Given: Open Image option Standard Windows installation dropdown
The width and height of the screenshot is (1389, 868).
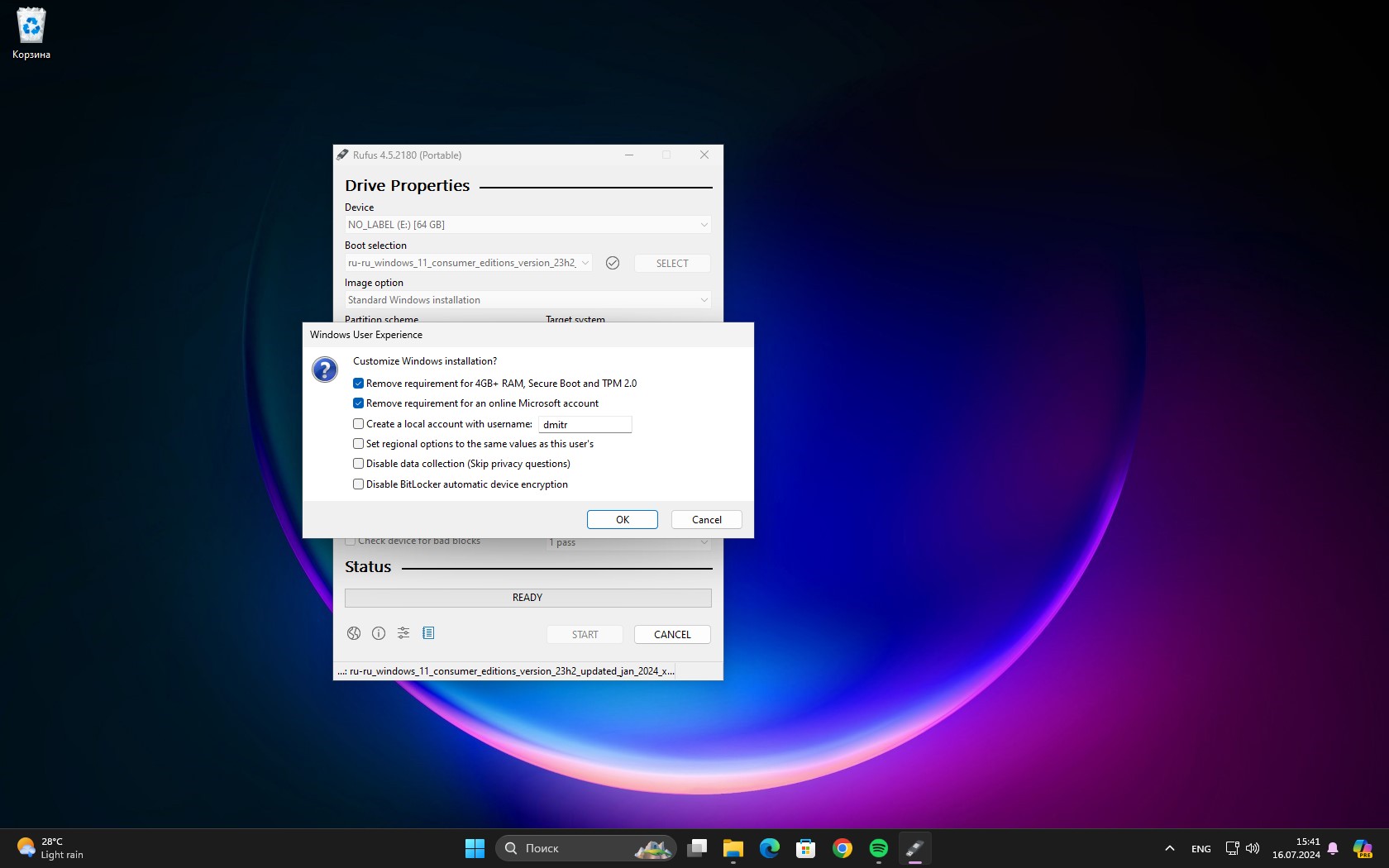Looking at the screenshot, I should 527,300.
